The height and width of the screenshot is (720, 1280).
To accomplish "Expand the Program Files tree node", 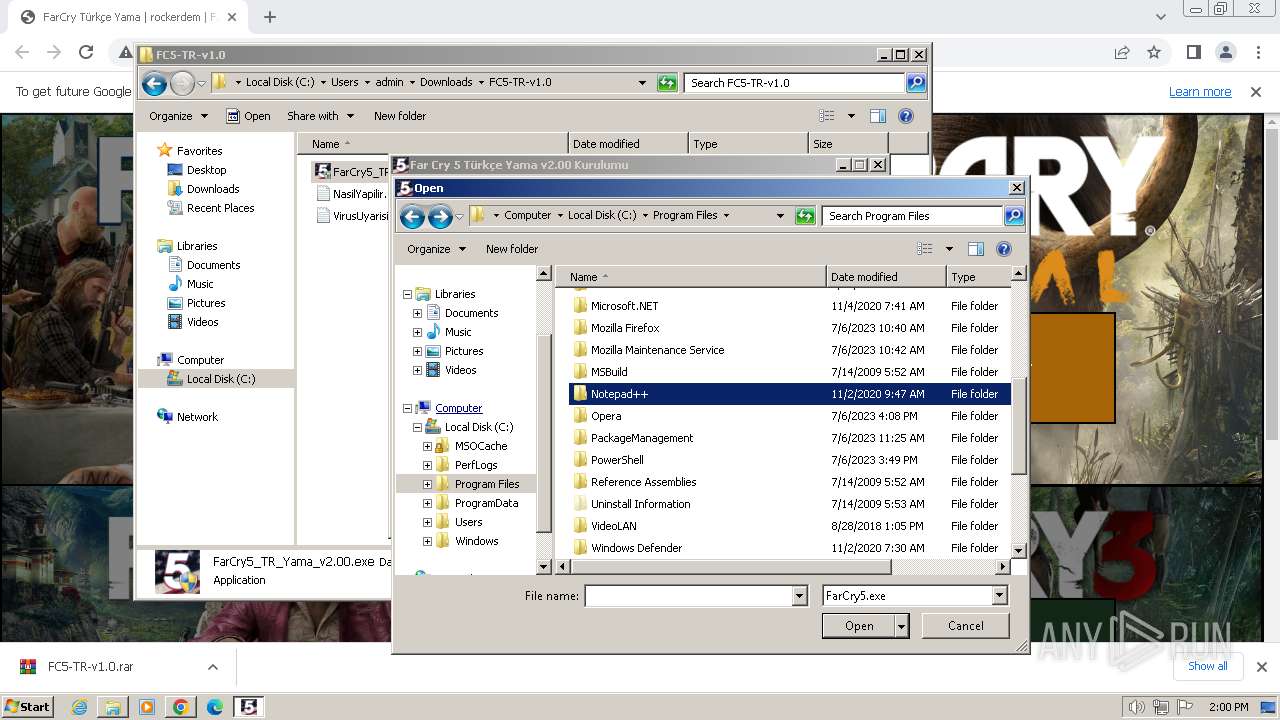I will [427, 484].
